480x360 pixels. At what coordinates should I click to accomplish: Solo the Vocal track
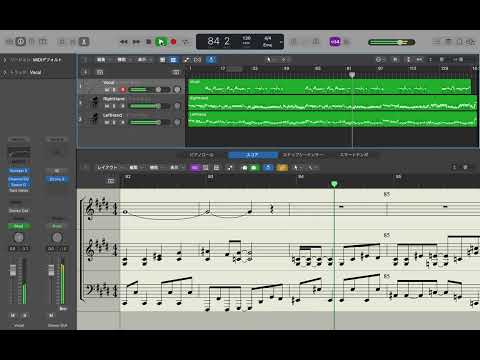(x=114, y=90)
